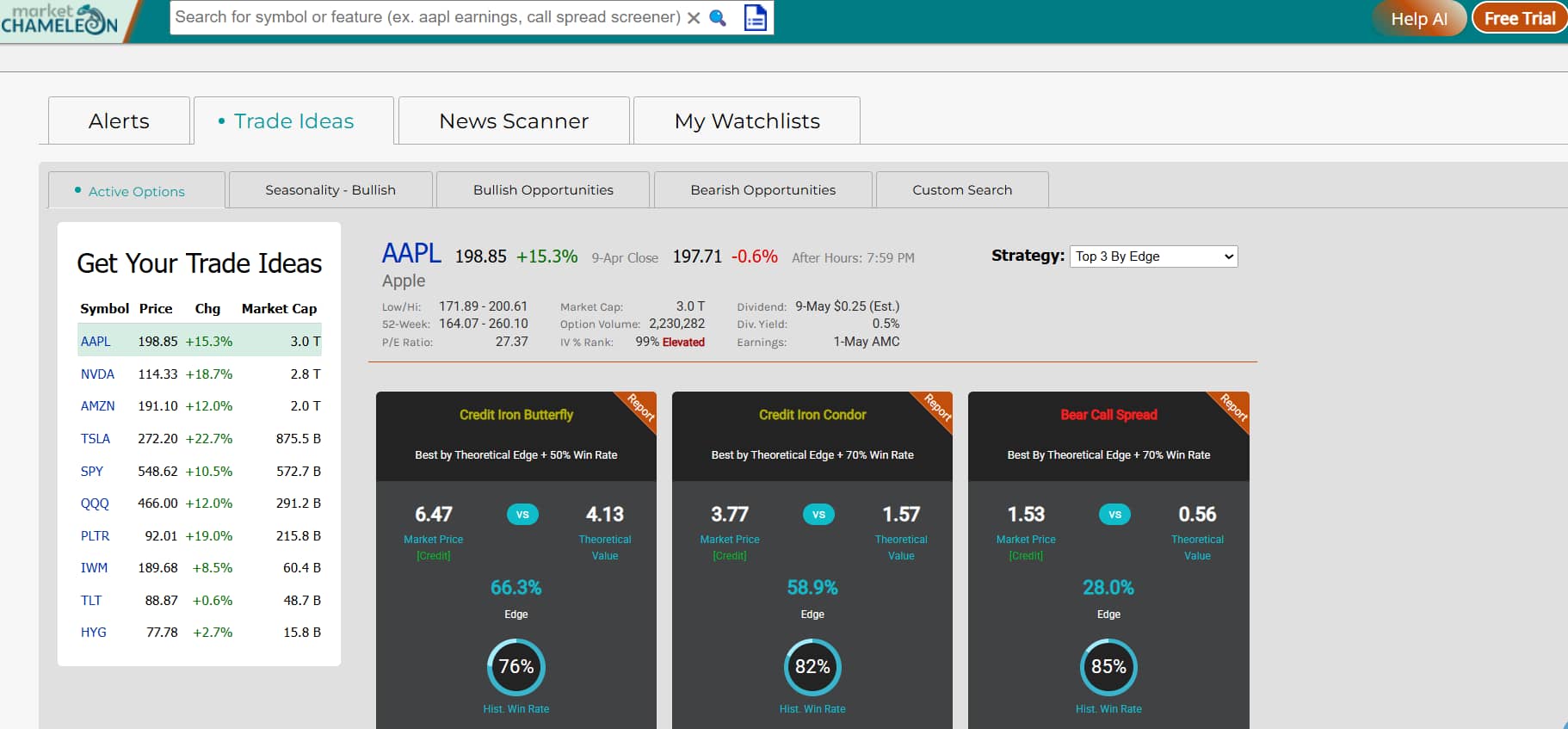Click the magnifying glass search icon
This screenshot has height=729, width=1568.
718,18
